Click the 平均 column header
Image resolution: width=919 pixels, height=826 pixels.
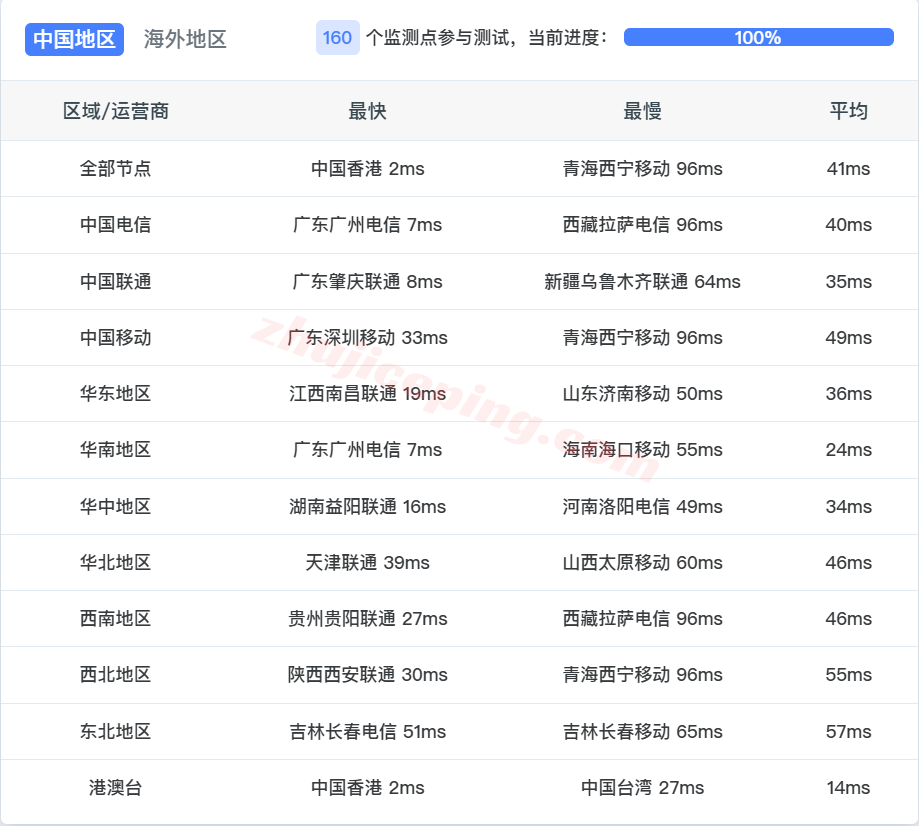click(848, 111)
